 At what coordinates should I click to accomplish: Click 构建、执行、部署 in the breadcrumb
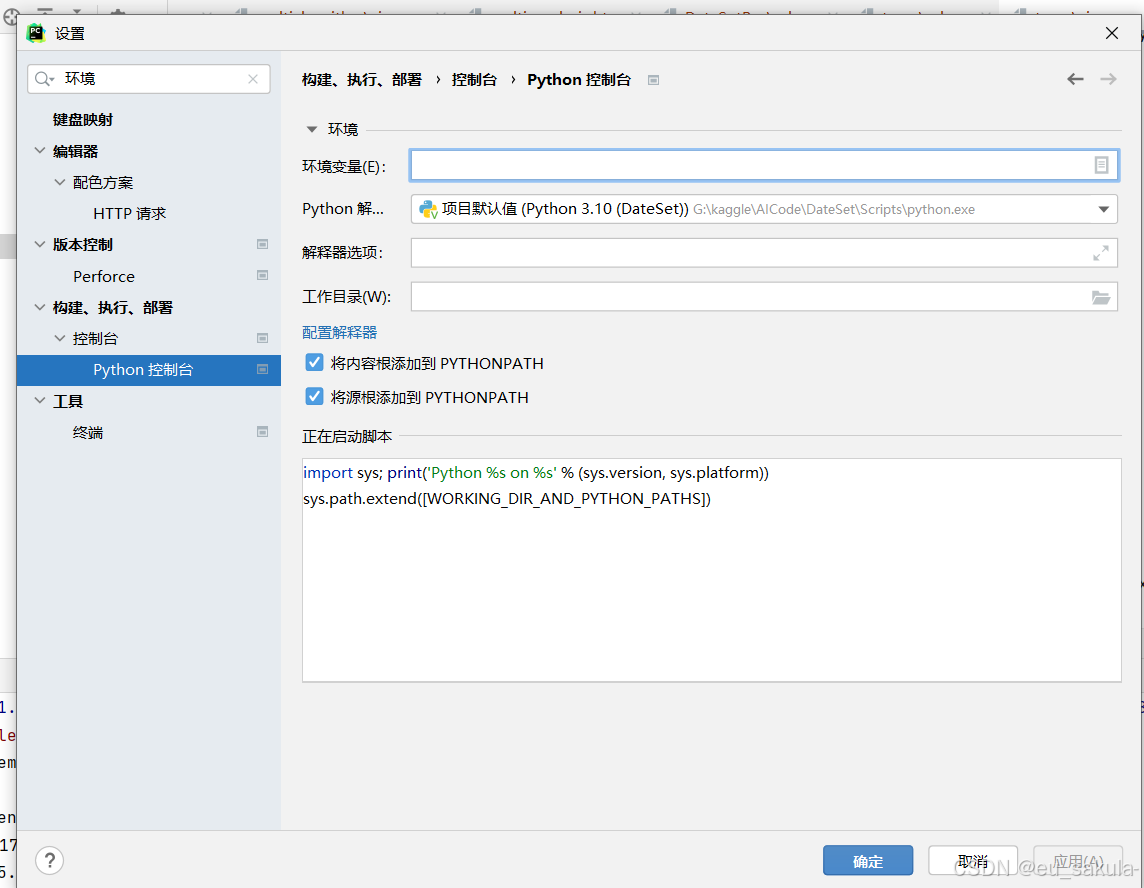362,80
